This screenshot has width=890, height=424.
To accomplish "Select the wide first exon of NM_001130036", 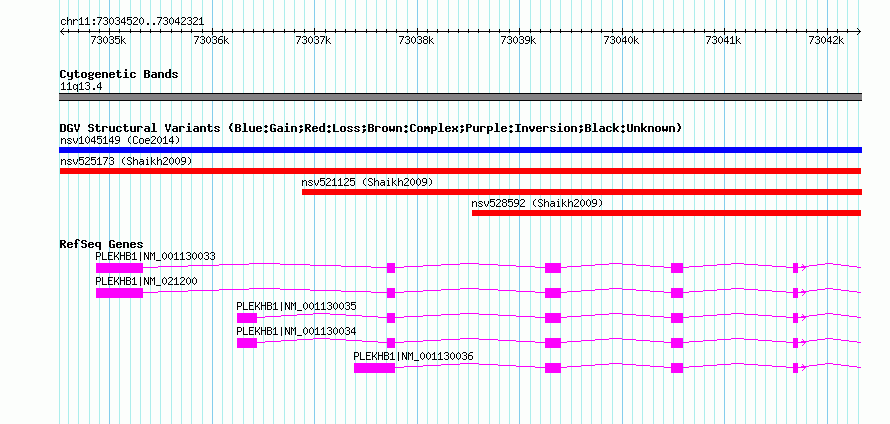I will click(375, 368).
